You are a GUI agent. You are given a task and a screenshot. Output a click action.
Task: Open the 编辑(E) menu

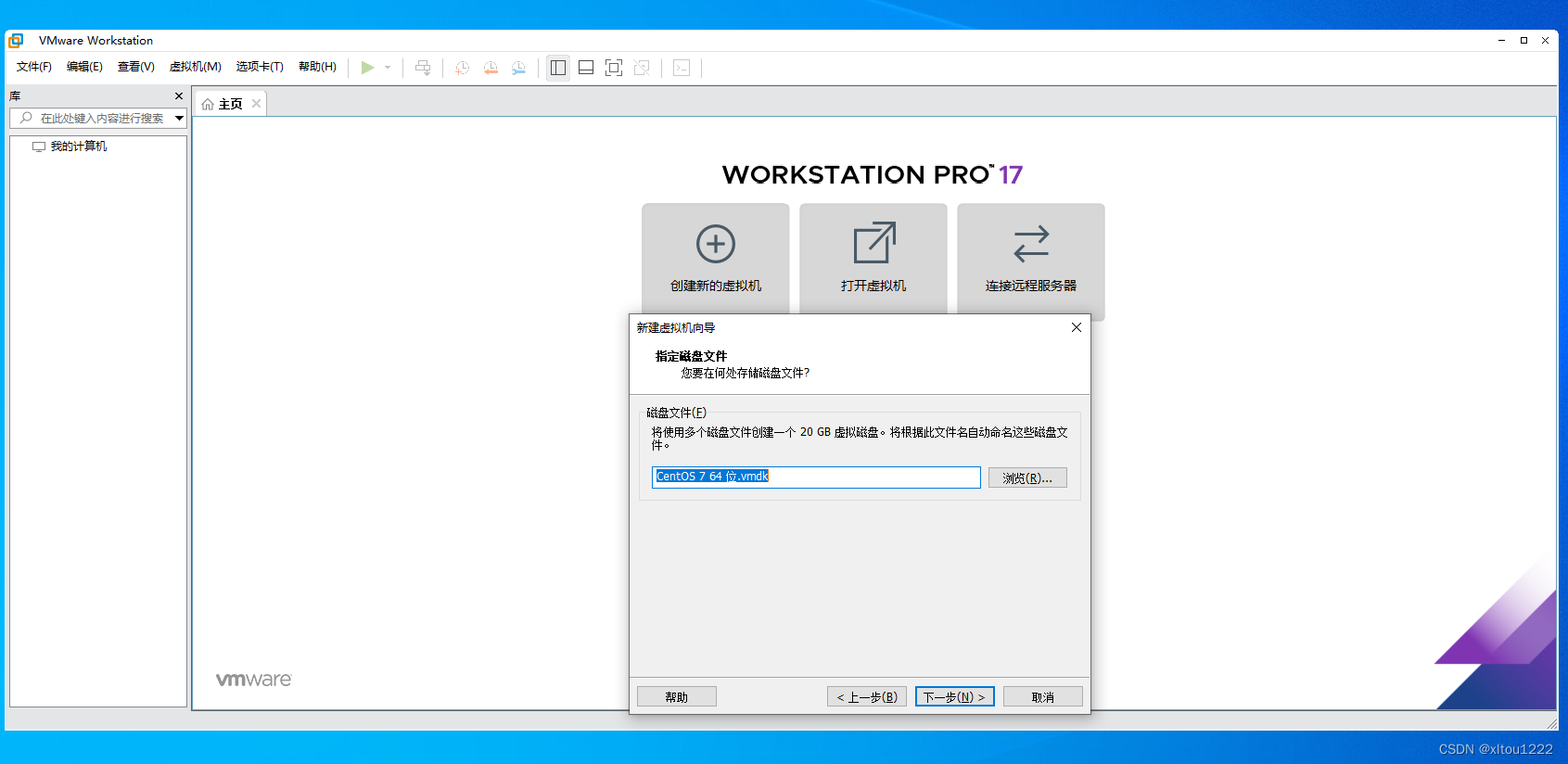point(84,67)
